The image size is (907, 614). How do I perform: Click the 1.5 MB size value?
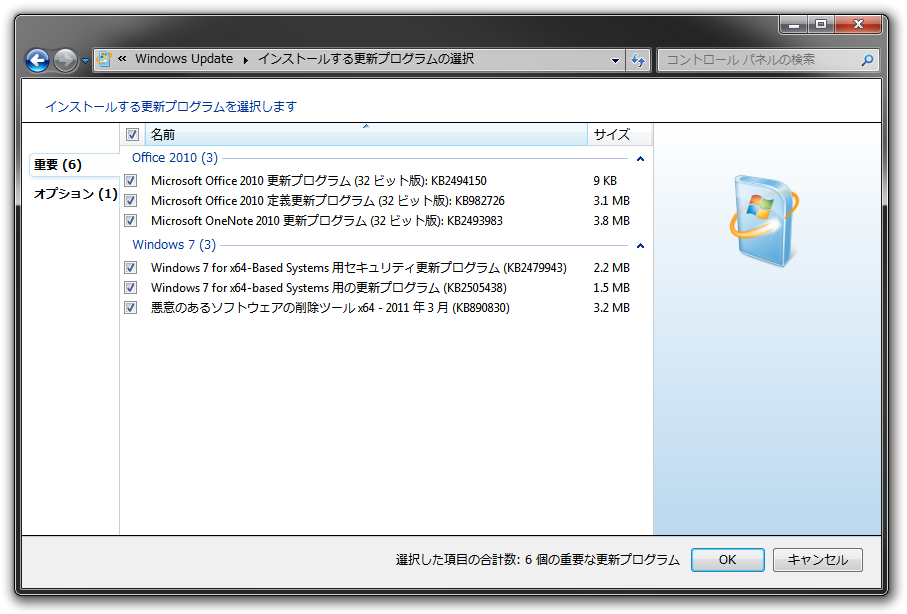coord(611,288)
